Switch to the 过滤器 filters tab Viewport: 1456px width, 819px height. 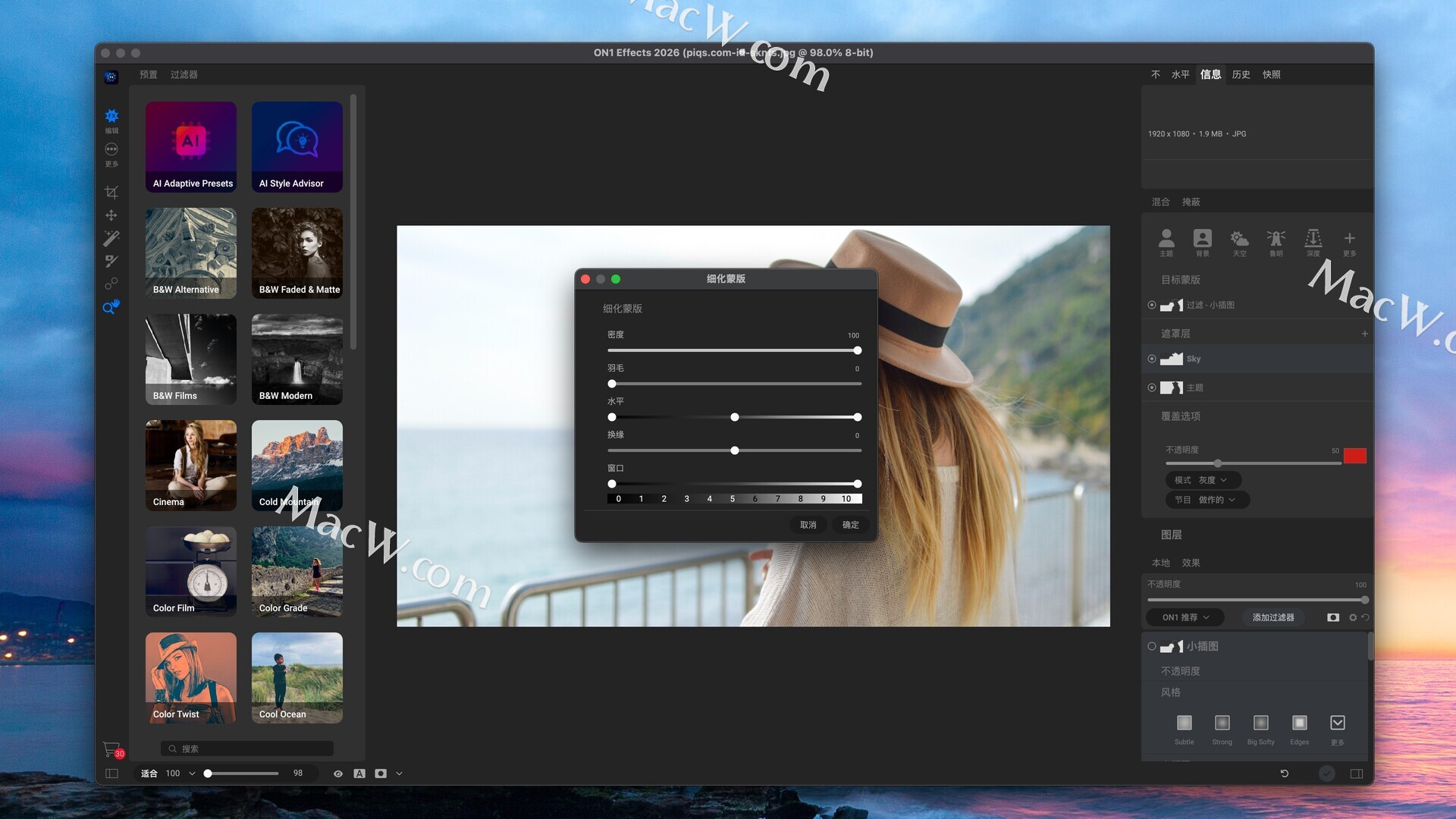click(184, 74)
